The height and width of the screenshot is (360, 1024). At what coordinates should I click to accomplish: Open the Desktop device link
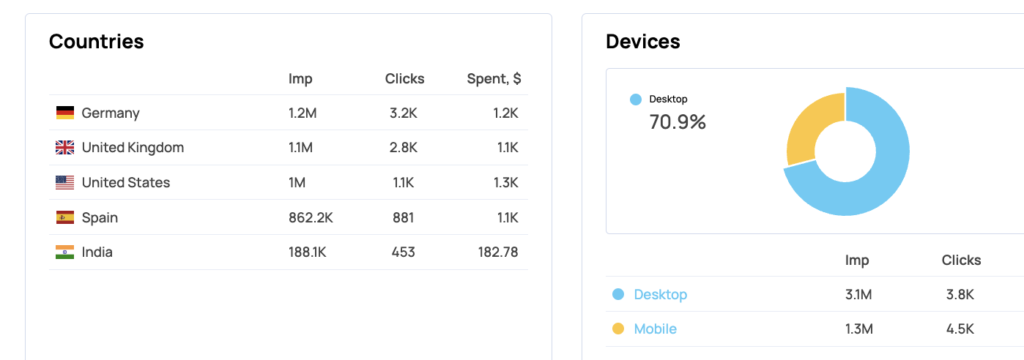(x=660, y=295)
